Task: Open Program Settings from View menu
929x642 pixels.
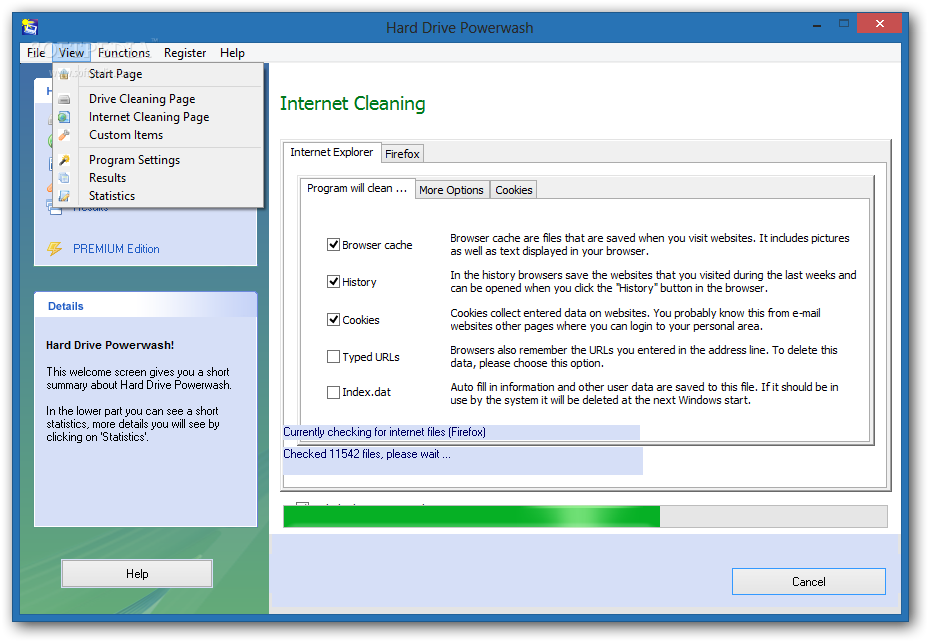Action: pyautogui.click(x=158, y=160)
